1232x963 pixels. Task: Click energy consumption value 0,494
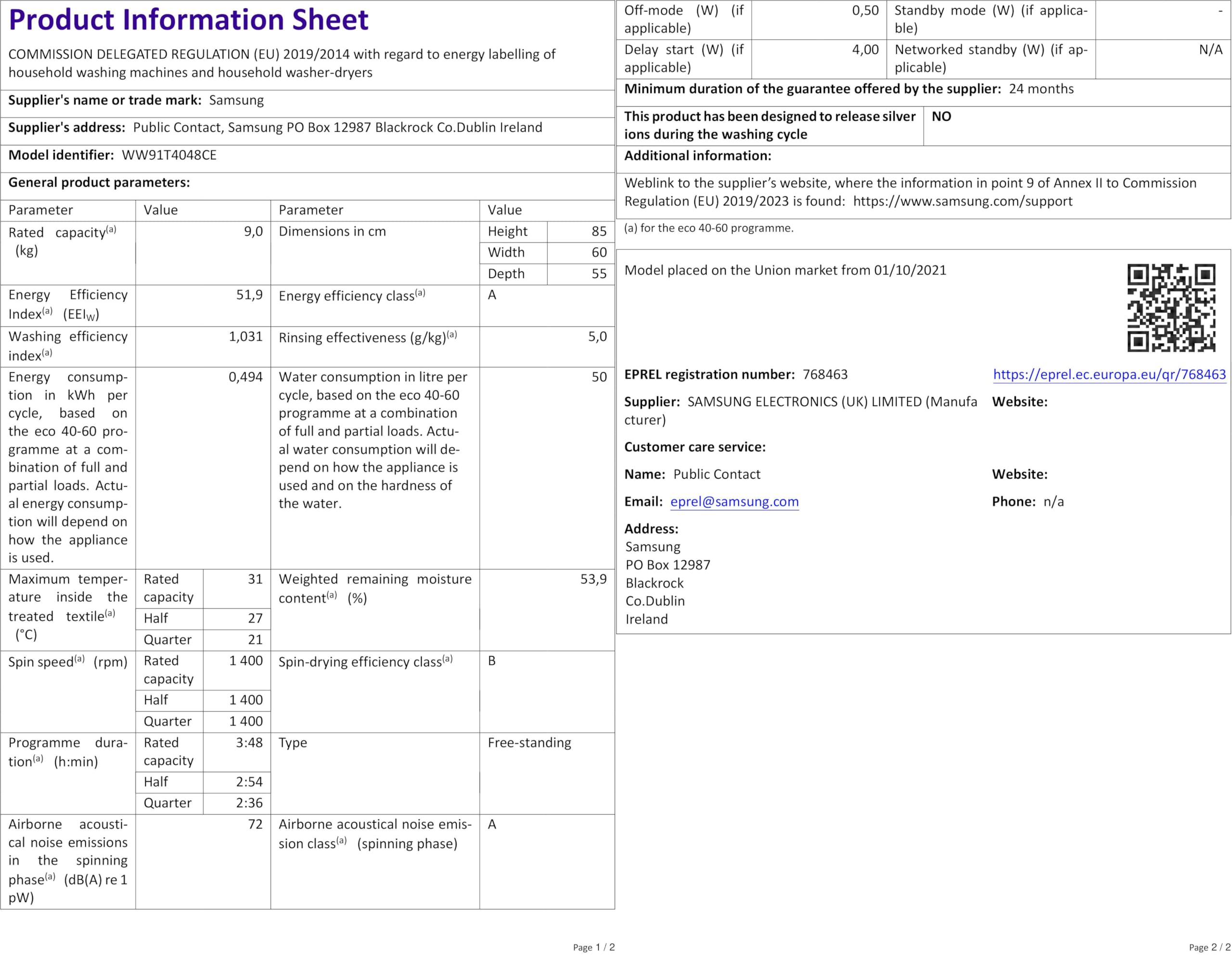[x=245, y=377]
